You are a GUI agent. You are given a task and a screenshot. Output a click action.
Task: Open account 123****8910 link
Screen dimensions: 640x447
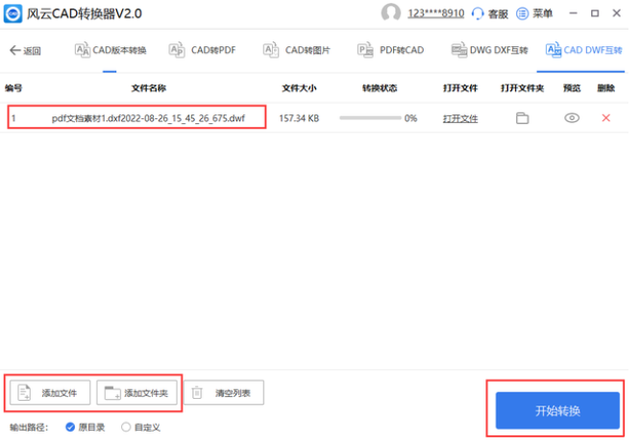[436, 13]
